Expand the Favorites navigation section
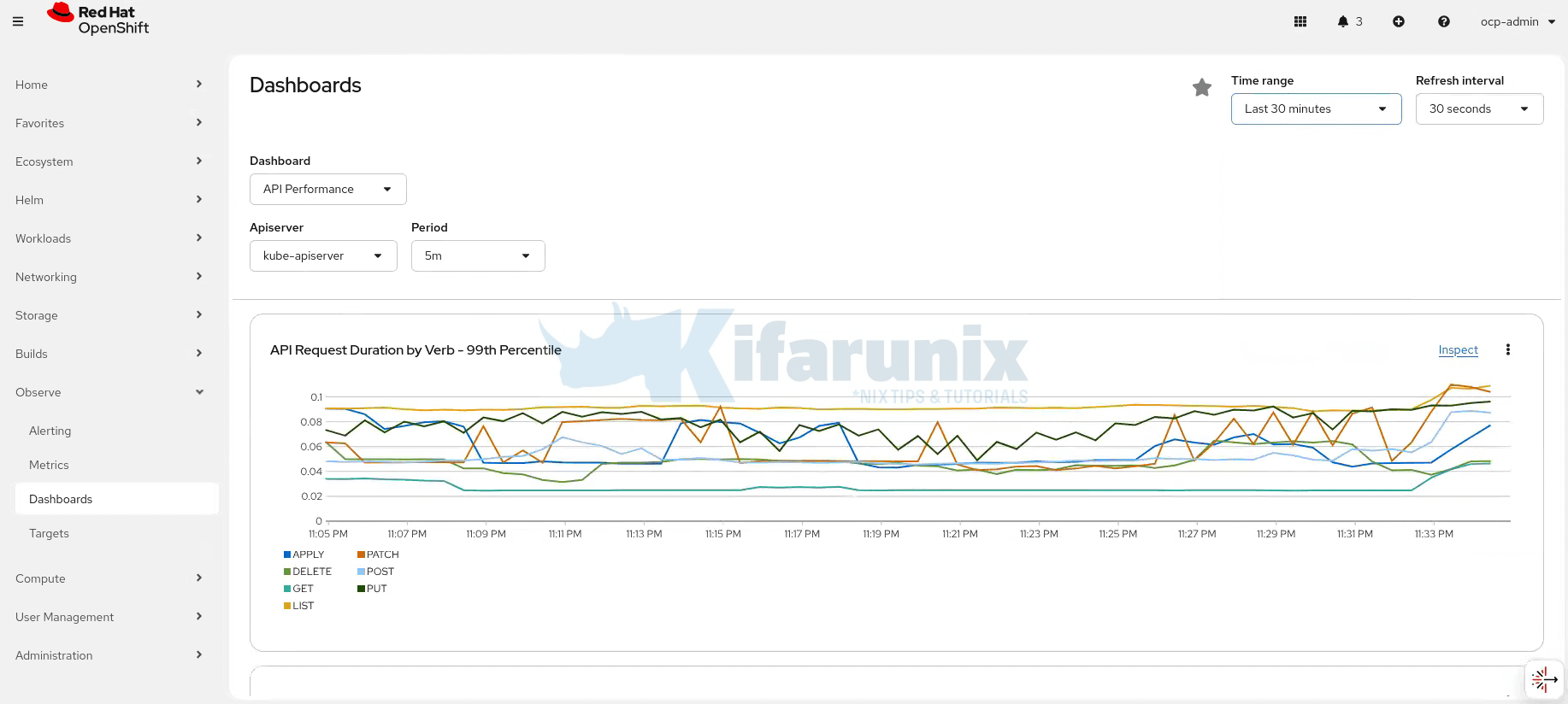 [109, 123]
